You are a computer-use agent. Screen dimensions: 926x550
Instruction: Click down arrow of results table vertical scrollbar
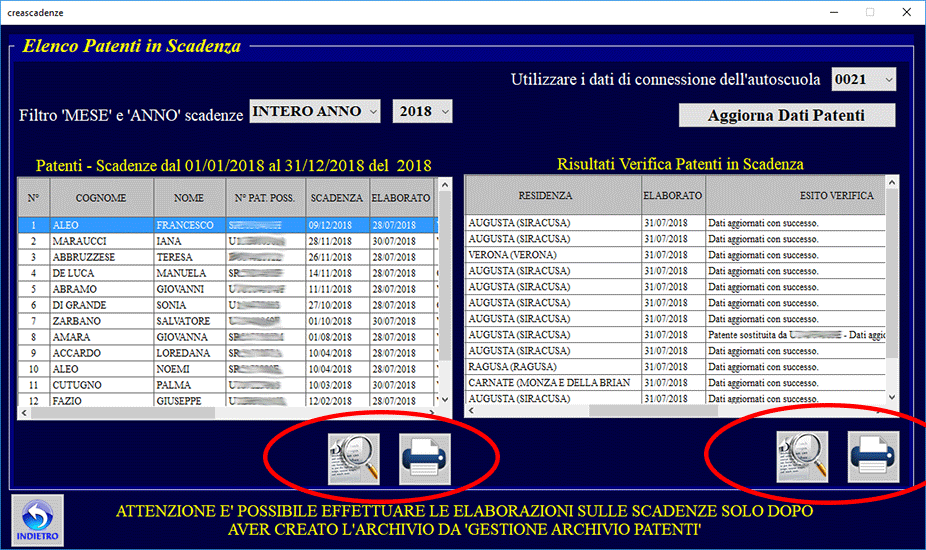892,397
